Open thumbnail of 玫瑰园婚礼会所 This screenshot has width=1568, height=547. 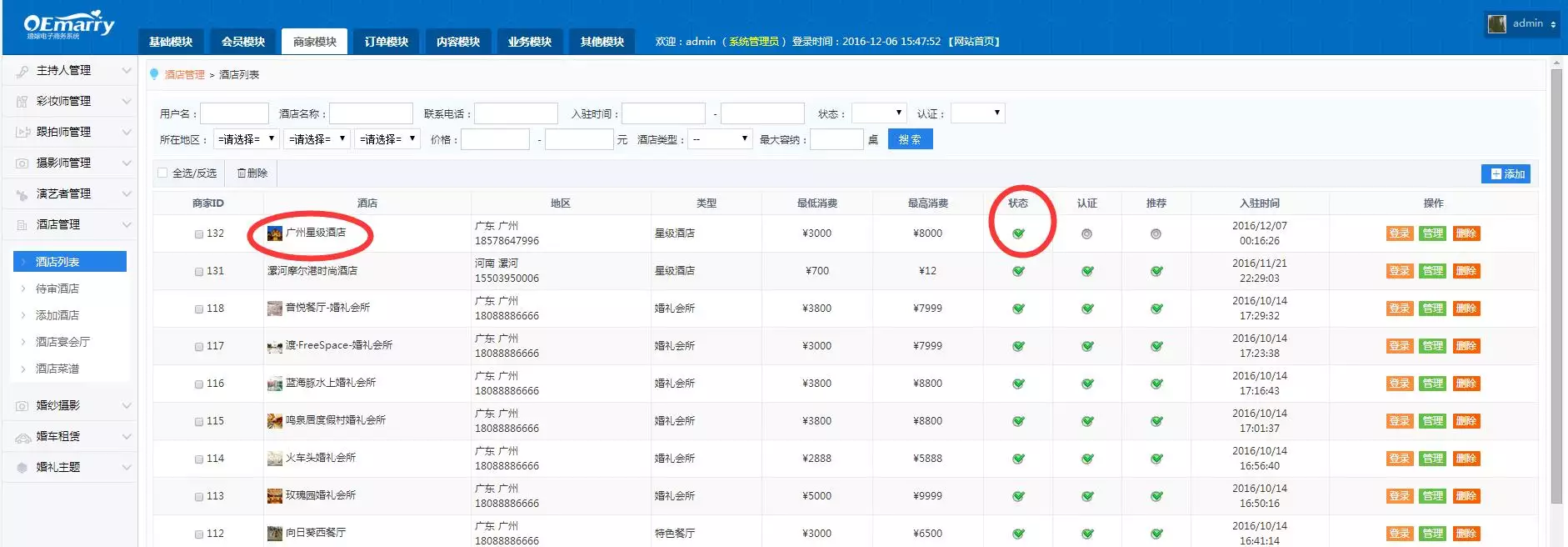[274, 496]
